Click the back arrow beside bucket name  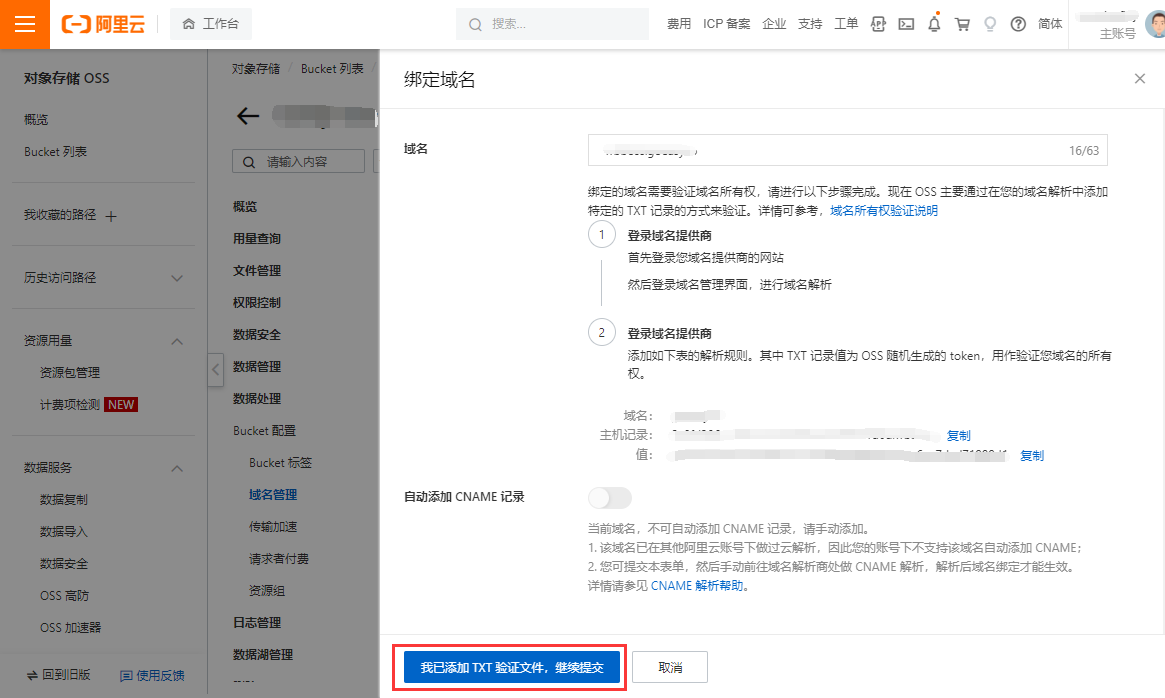[x=247, y=116]
